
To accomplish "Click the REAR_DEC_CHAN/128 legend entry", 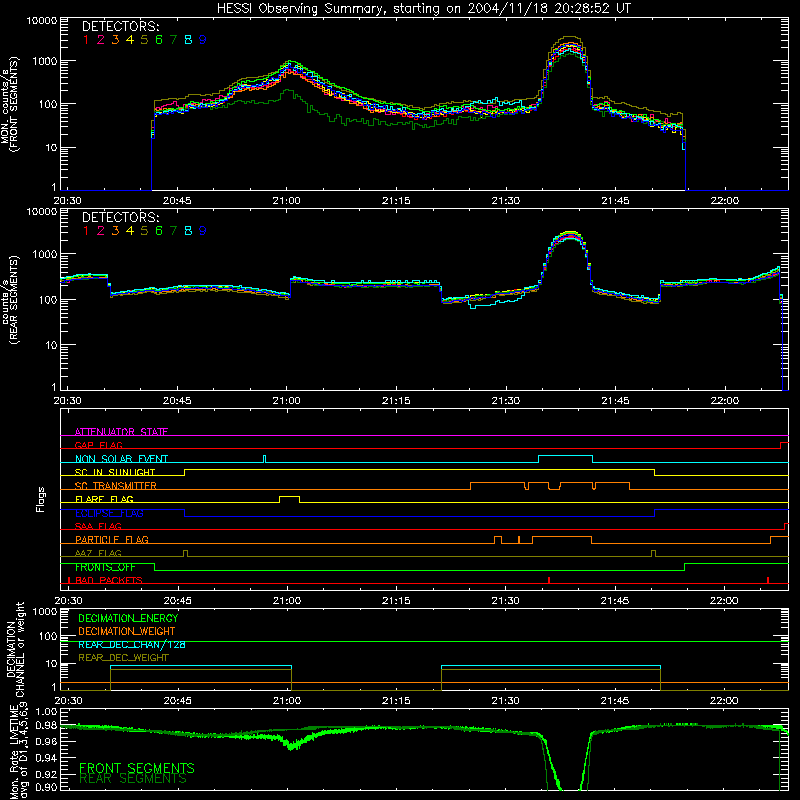I will click(132, 644).
